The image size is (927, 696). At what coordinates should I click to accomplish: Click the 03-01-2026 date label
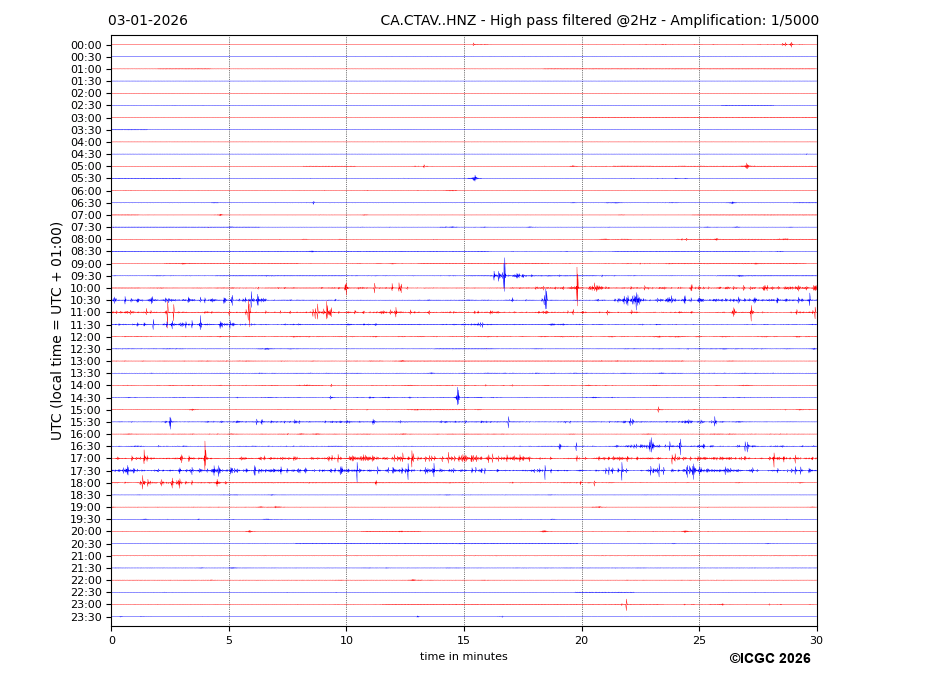point(148,21)
